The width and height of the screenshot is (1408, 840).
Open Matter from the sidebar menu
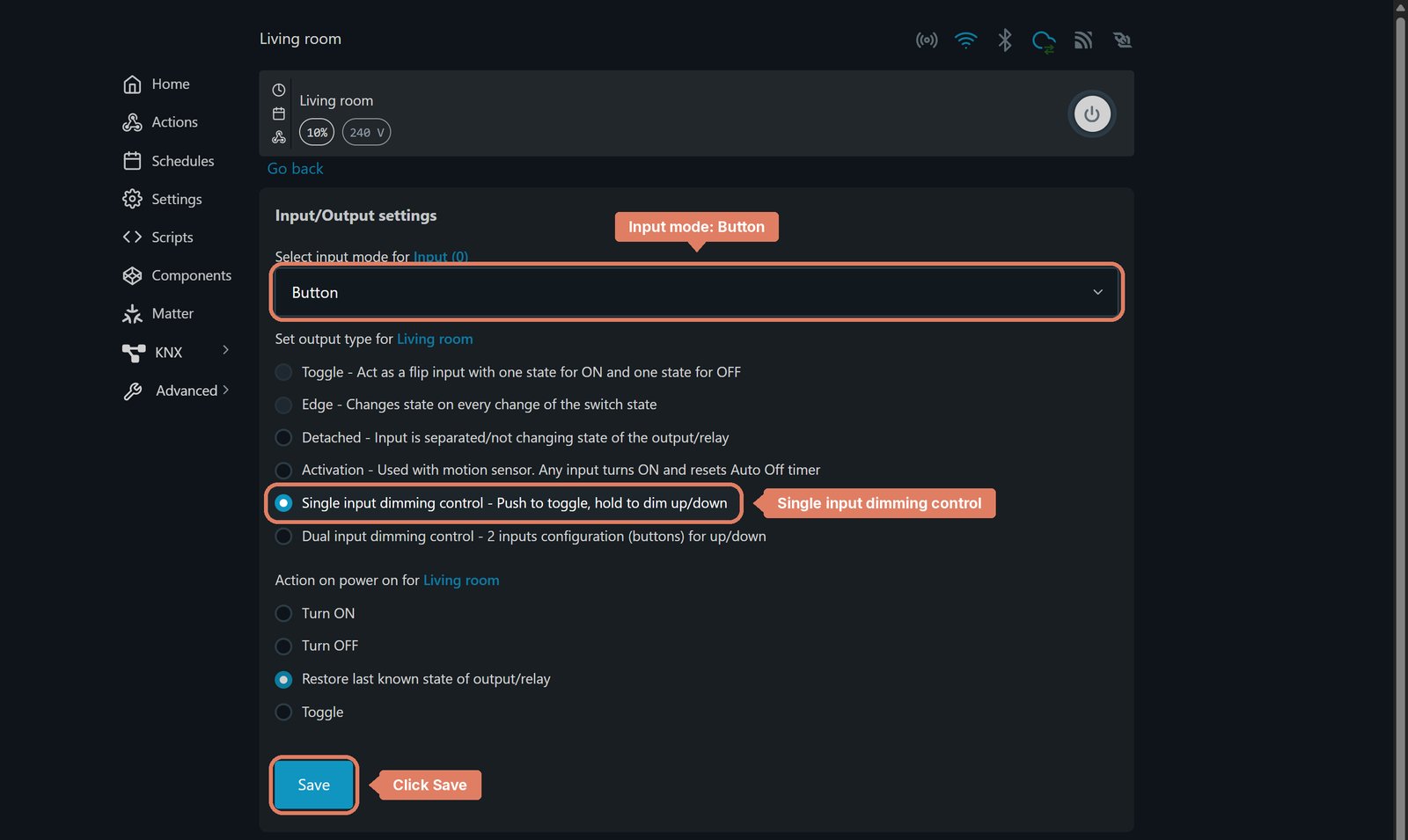click(x=172, y=313)
